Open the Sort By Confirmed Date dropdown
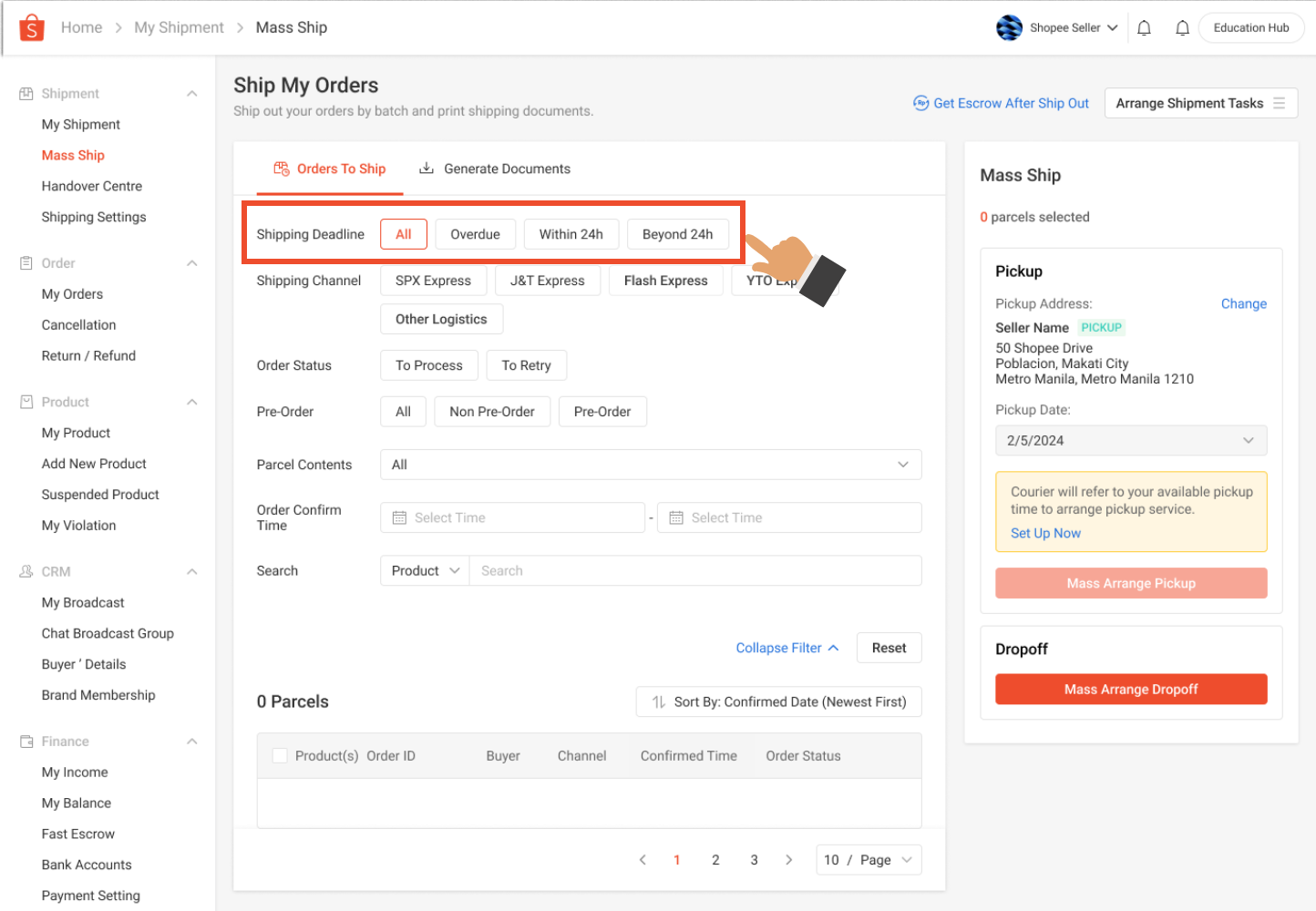 pyautogui.click(x=778, y=701)
